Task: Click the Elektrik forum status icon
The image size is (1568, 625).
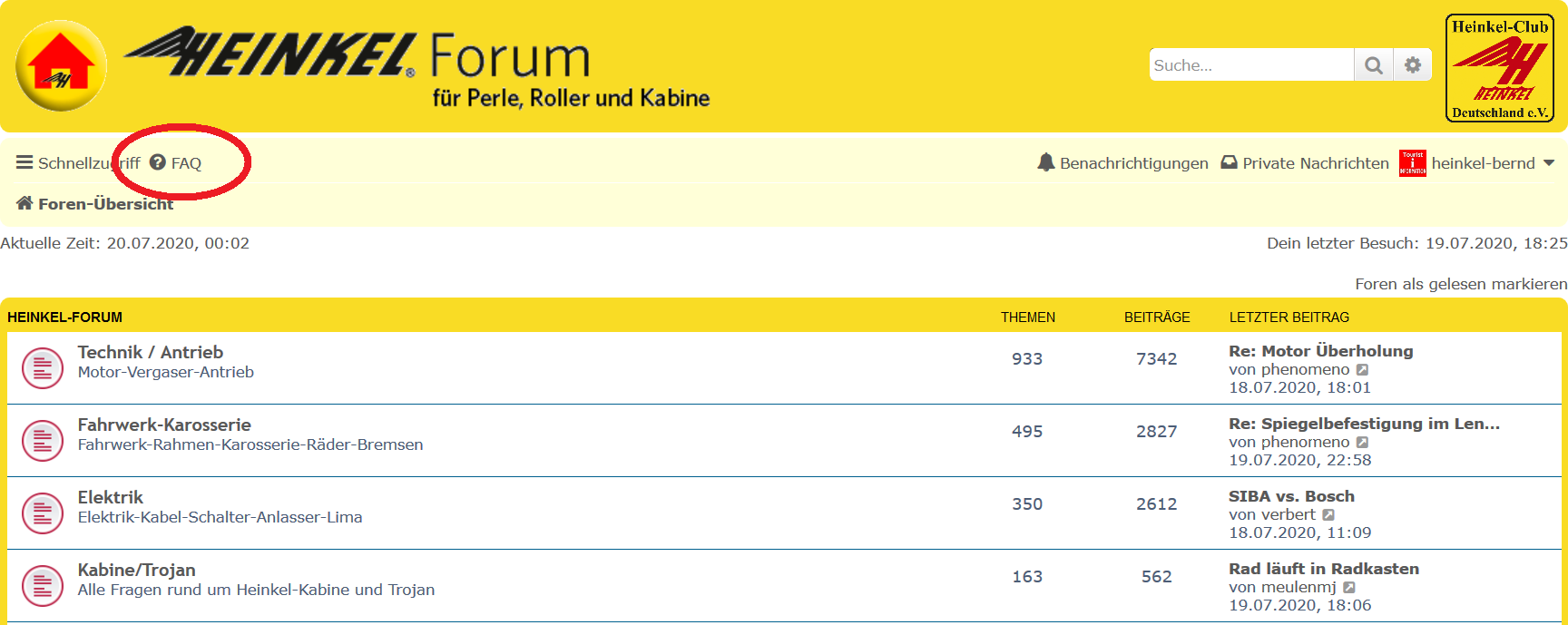Action: [x=43, y=513]
